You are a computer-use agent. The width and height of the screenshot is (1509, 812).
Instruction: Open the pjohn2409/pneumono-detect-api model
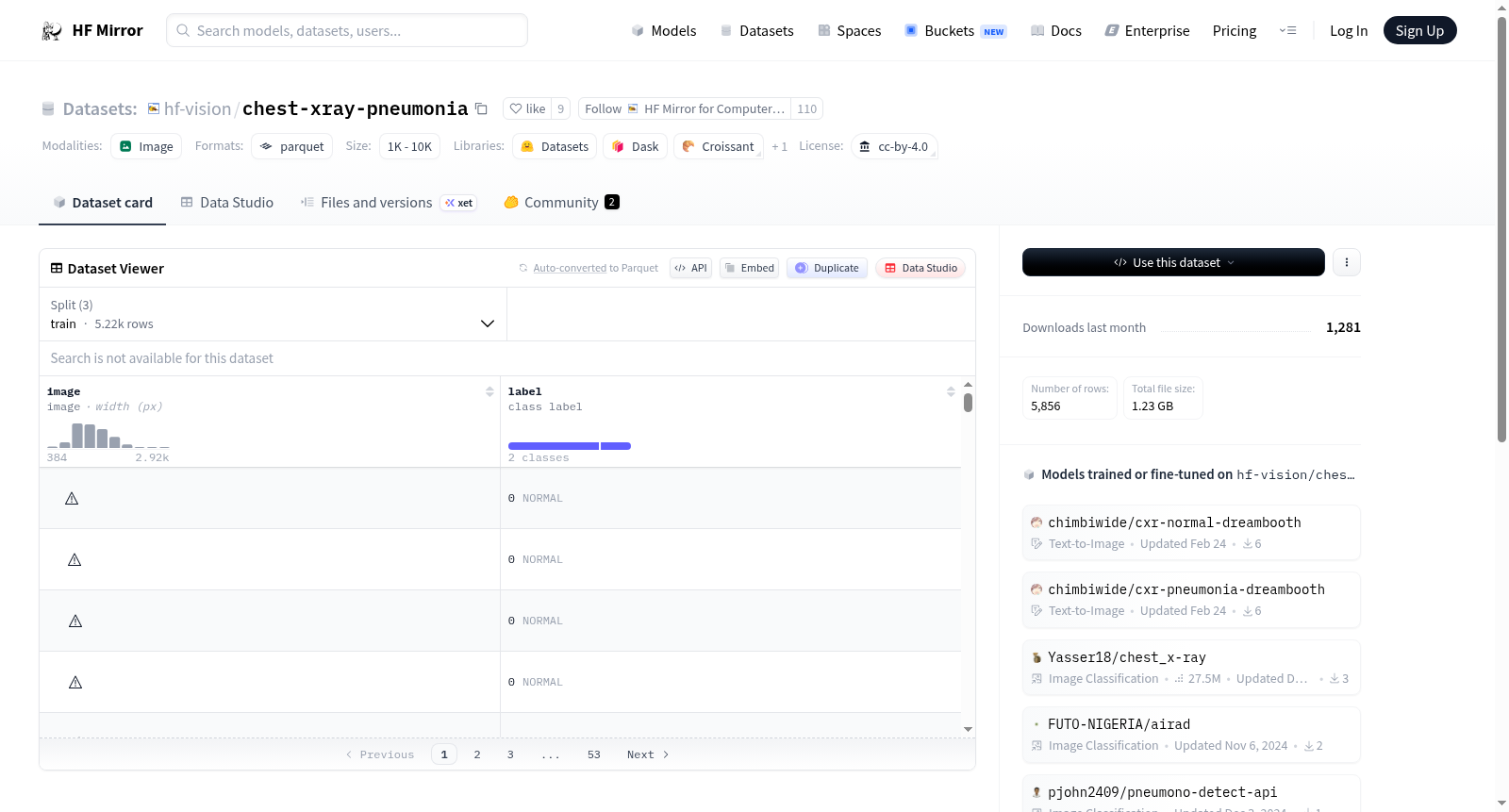click(1191, 794)
